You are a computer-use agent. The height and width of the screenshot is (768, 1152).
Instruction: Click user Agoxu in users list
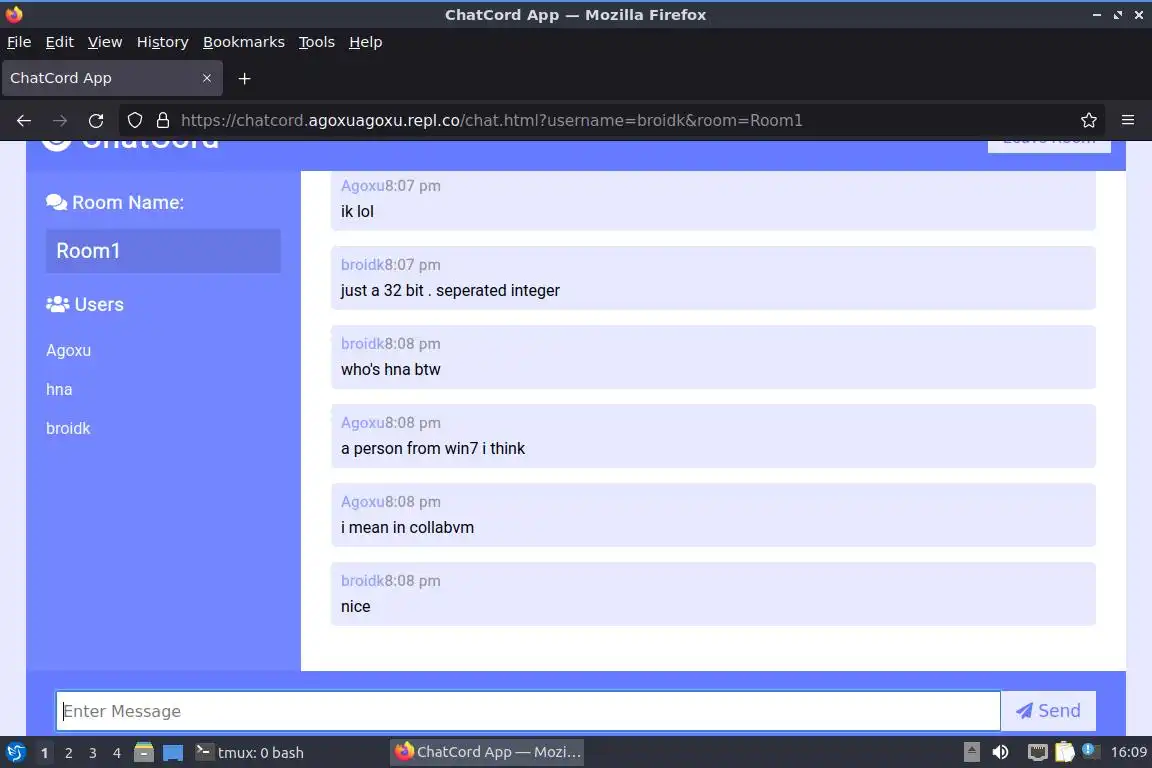pyautogui.click(x=68, y=351)
